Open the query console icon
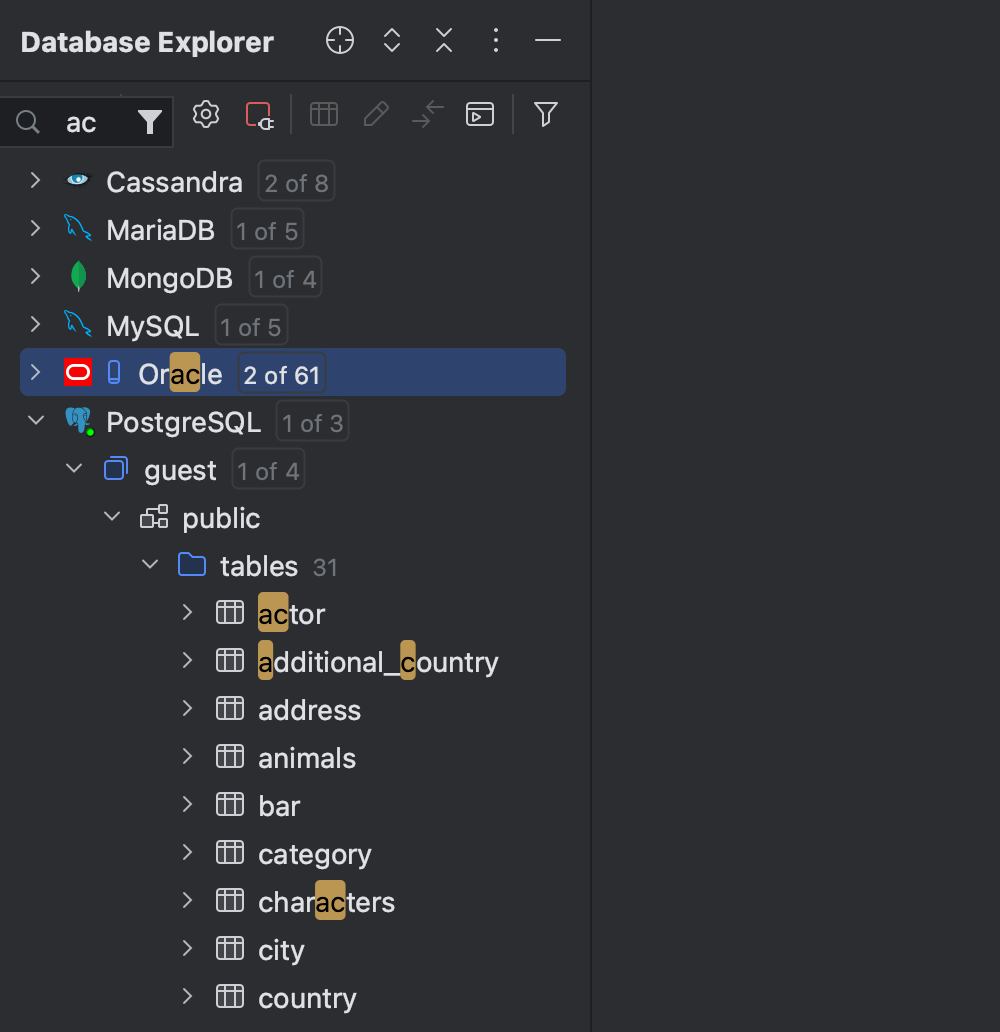The height and width of the screenshot is (1032, 1000). [480, 114]
